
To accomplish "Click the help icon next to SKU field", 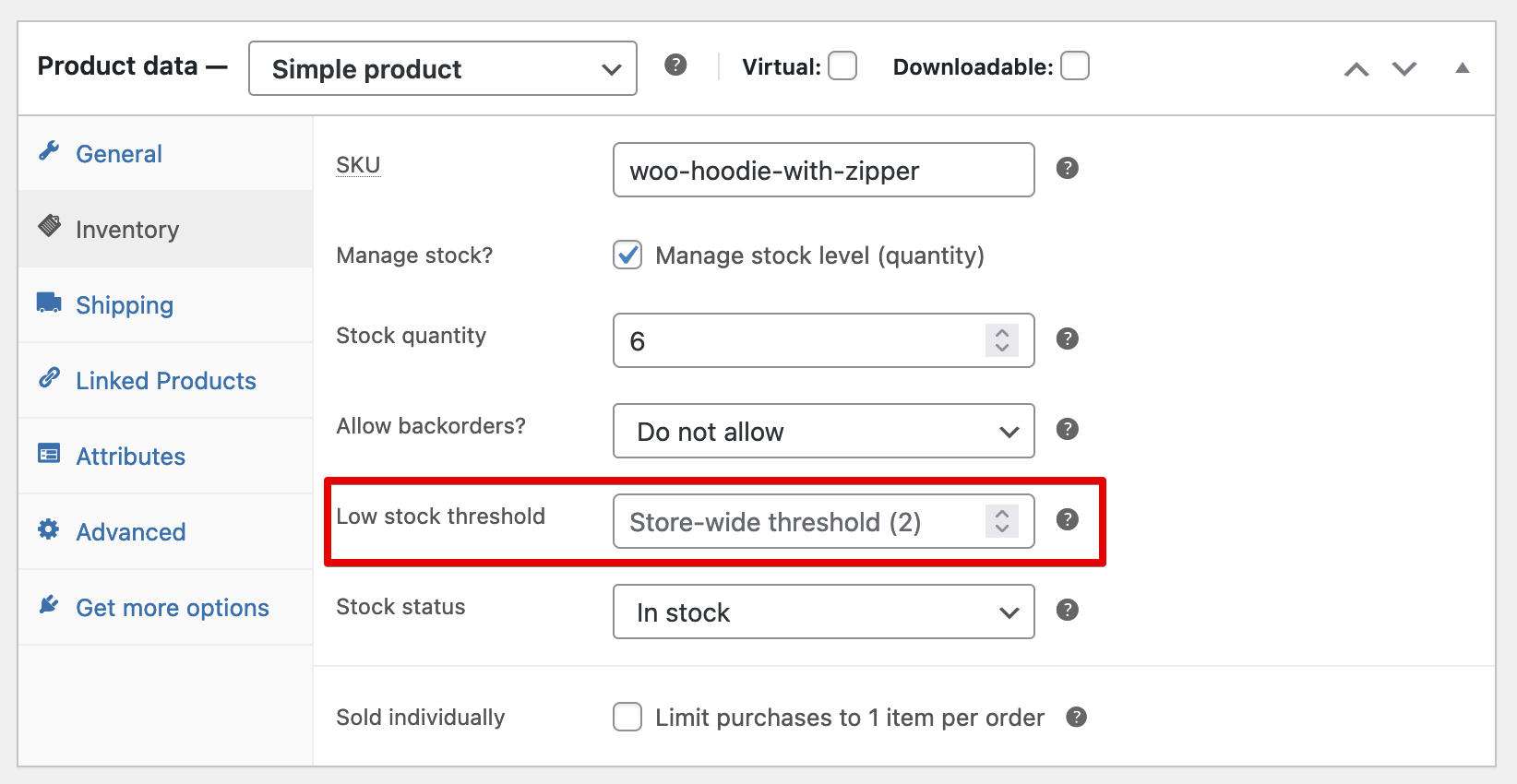I will click(1067, 168).
